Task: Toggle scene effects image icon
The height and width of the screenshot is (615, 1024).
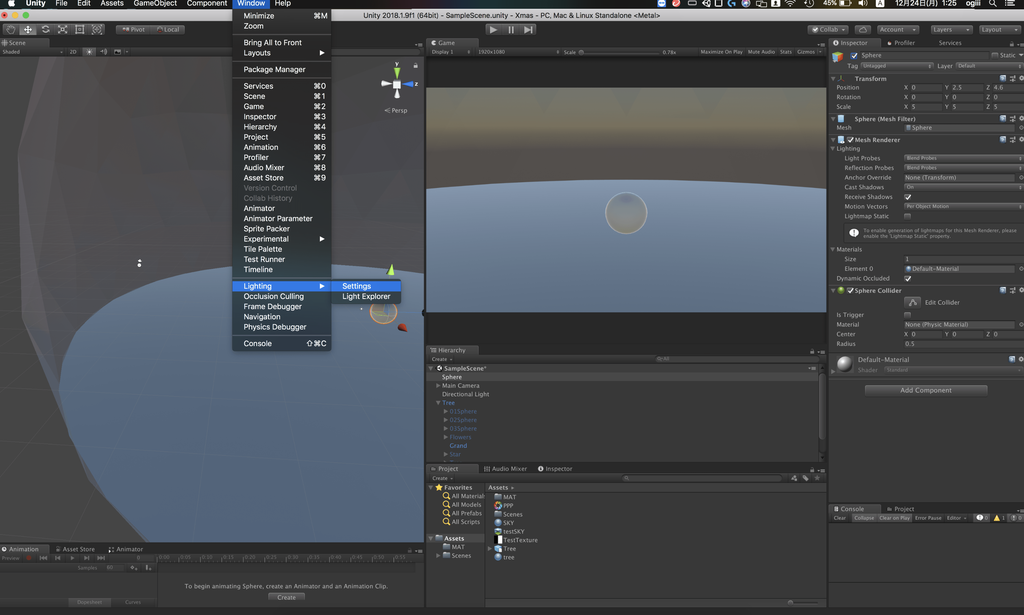Action: (x=118, y=52)
